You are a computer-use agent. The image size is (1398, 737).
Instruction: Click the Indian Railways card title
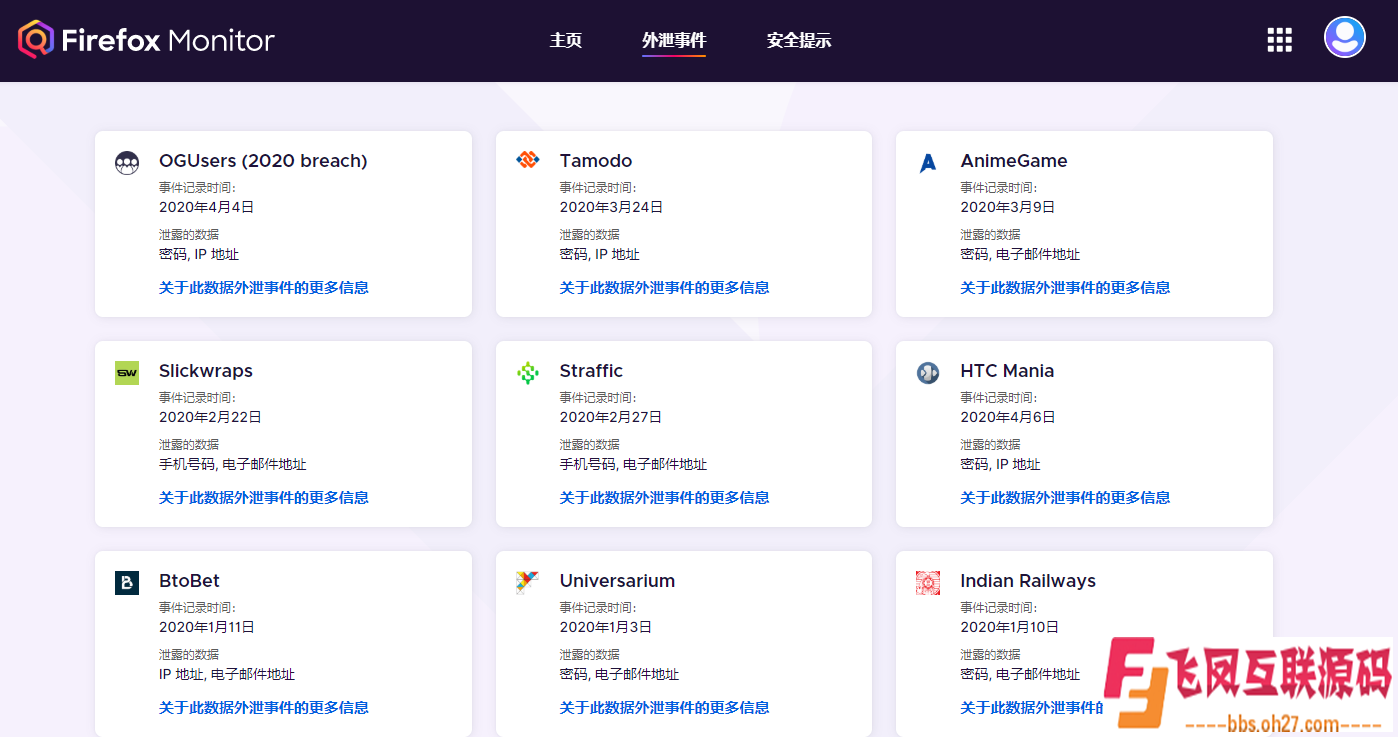point(1028,581)
